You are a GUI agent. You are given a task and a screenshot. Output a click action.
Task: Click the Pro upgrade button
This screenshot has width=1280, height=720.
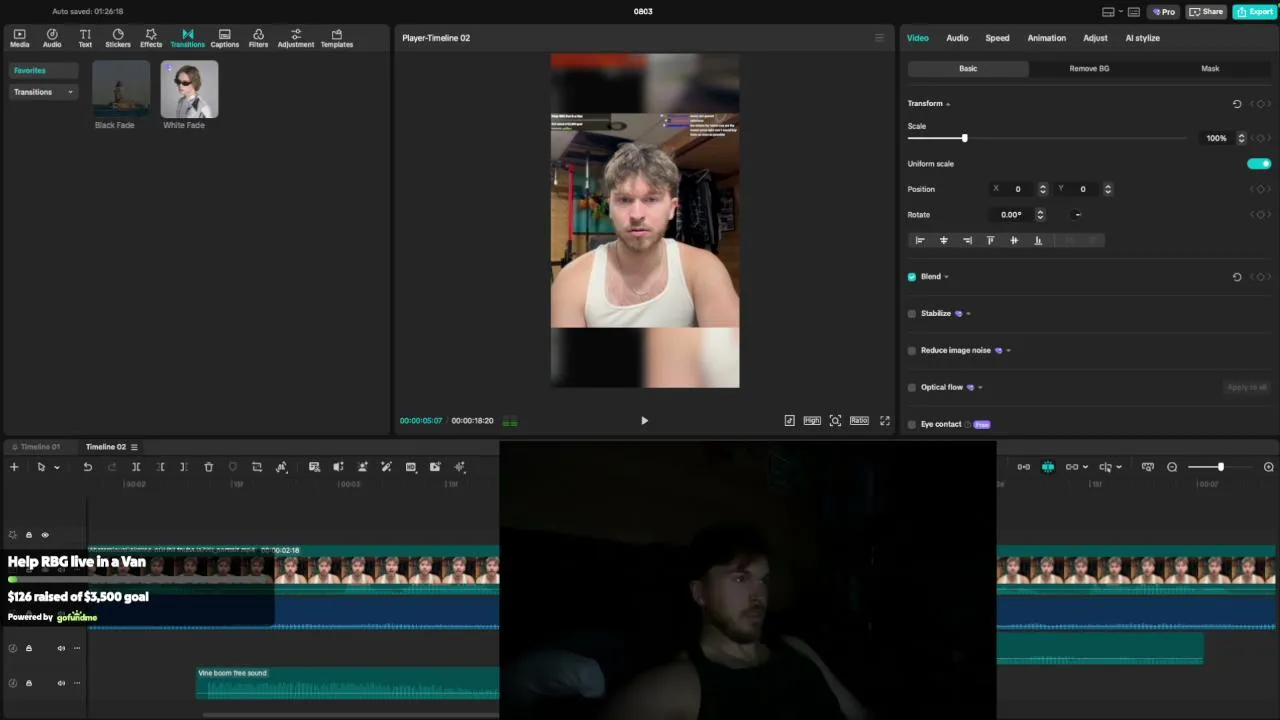(1163, 12)
